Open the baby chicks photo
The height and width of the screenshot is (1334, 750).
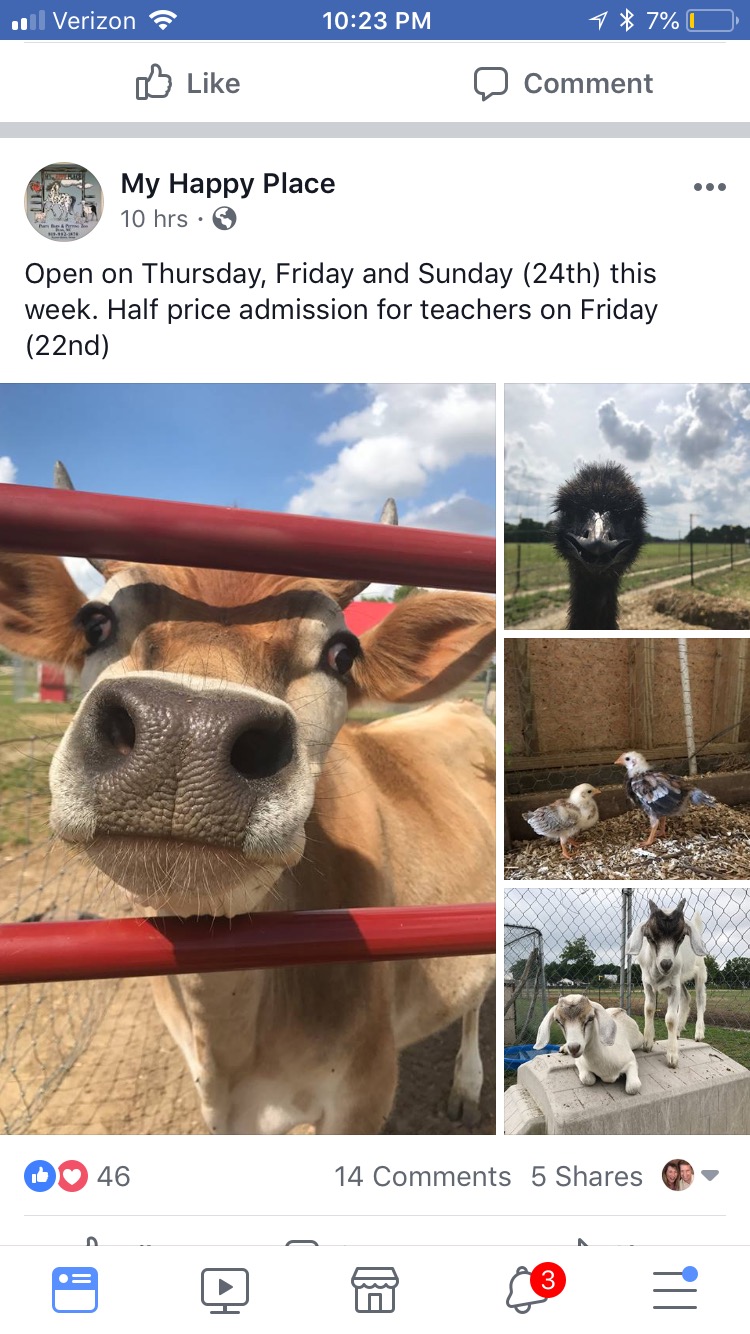[x=627, y=758]
